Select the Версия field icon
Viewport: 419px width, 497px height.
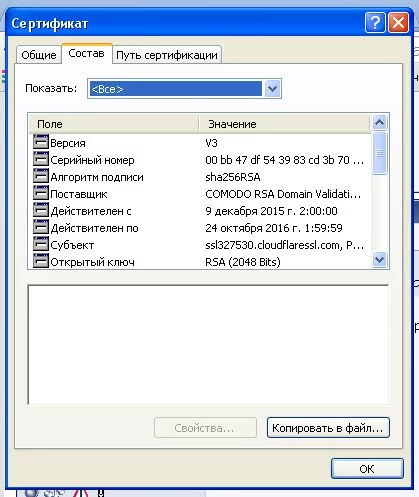pyautogui.click(x=41, y=142)
